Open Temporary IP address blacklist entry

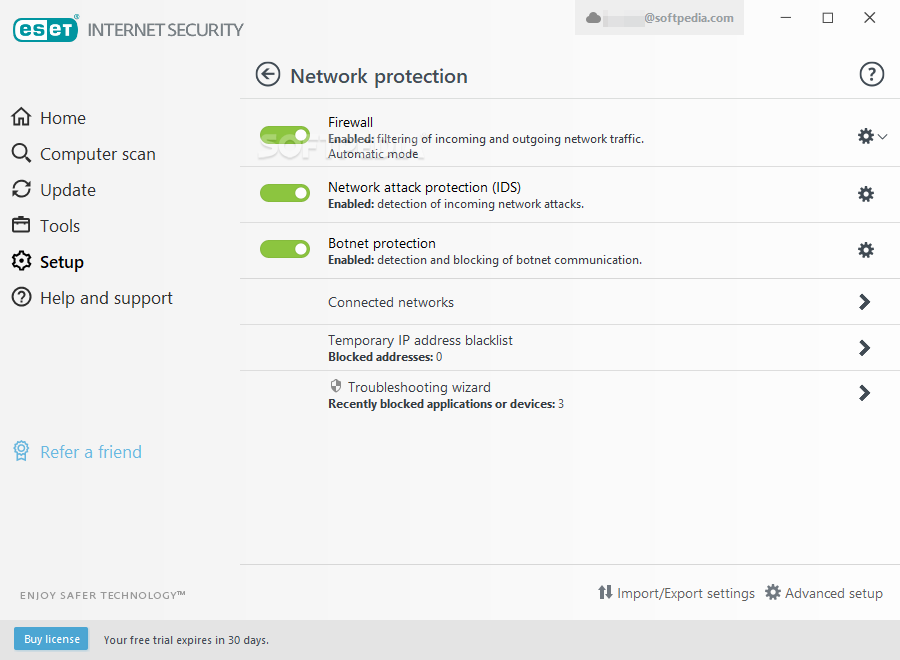[420, 340]
